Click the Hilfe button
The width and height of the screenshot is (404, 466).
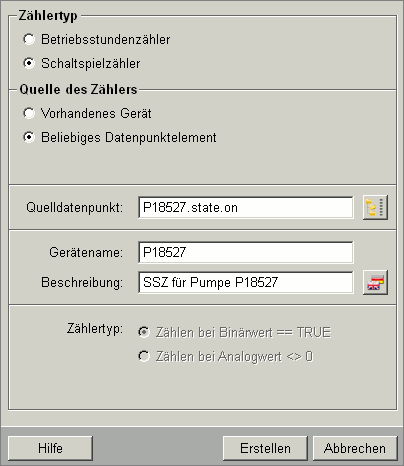point(50,448)
